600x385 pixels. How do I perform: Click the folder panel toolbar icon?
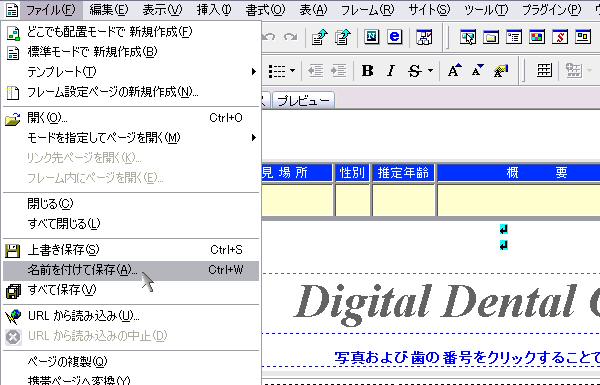[x=491, y=37]
